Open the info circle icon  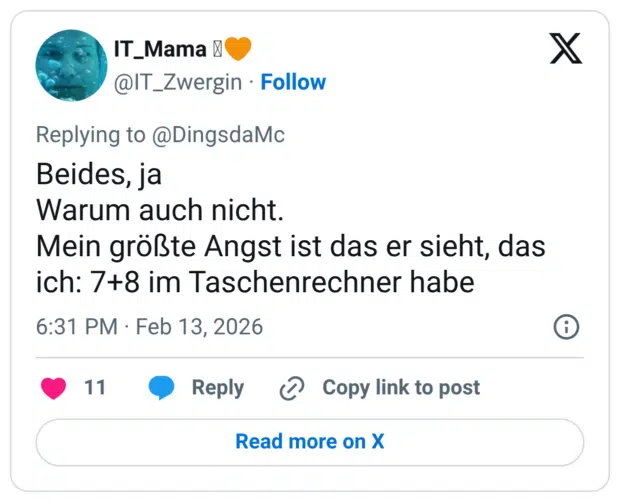(x=565, y=327)
